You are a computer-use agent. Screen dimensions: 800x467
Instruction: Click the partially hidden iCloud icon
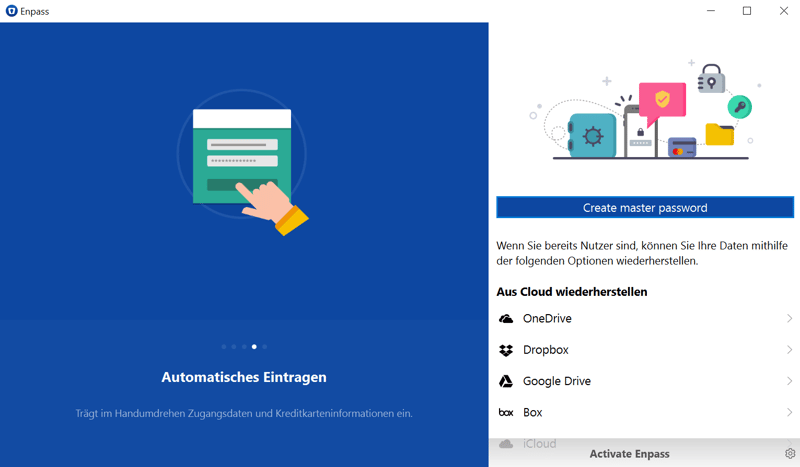pos(506,443)
